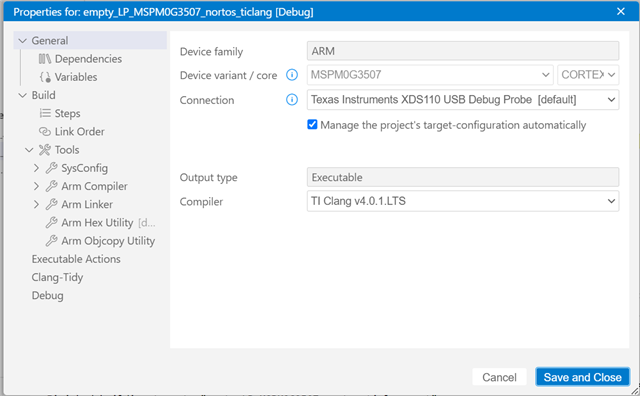
Task: Click the Arm Objcopy Utility wrench icon
Action: [x=51, y=241]
